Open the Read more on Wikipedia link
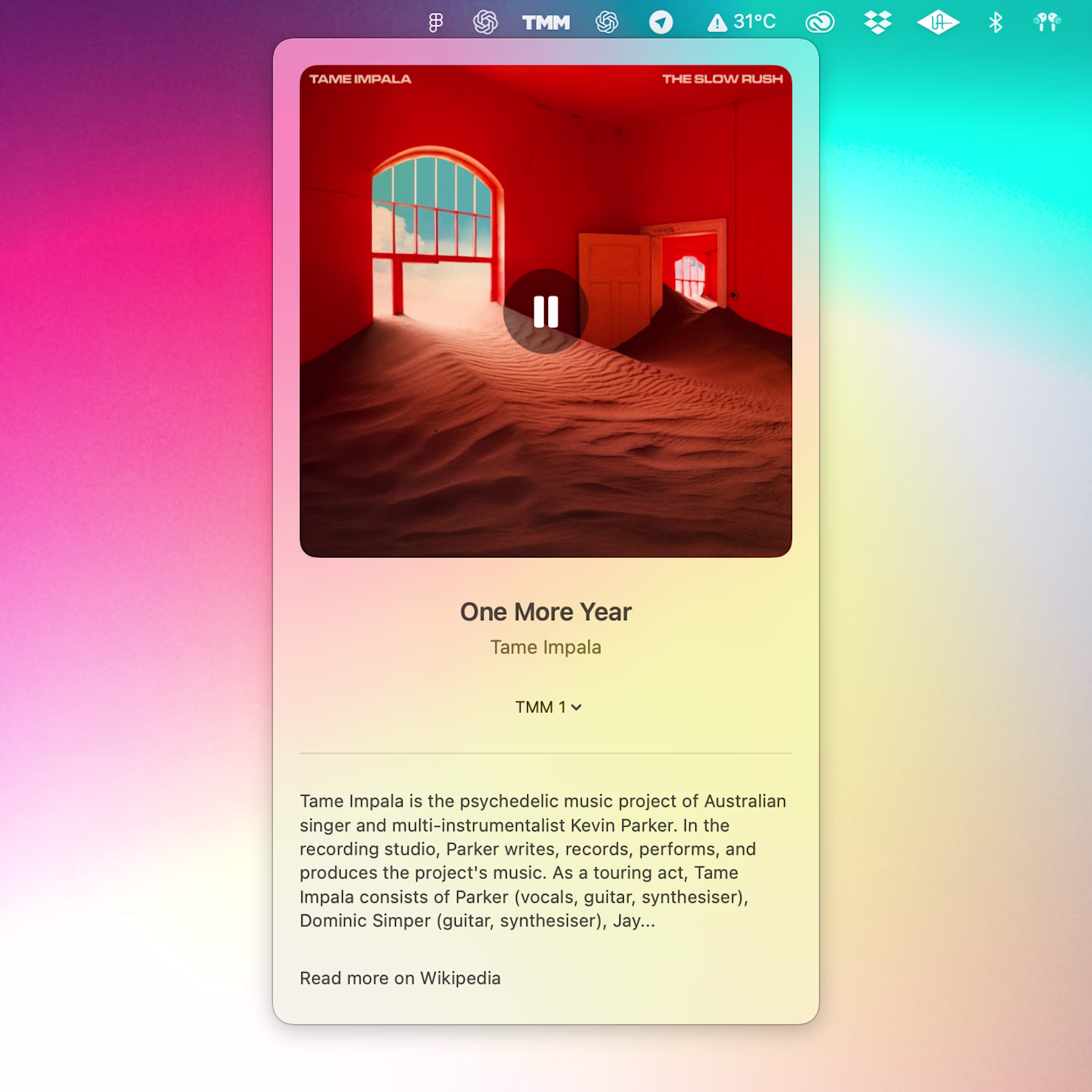 [400, 978]
